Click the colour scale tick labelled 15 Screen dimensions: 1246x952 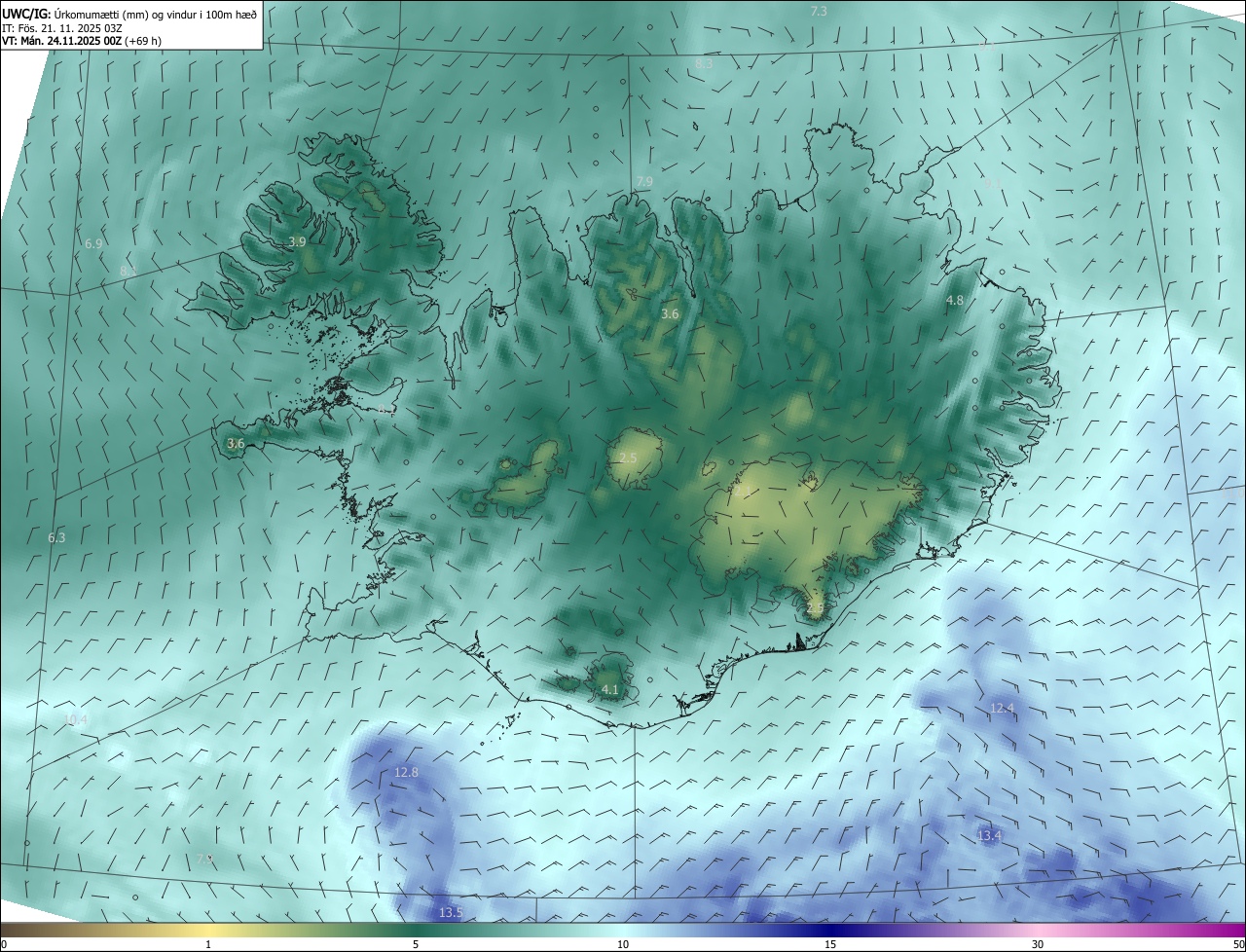pyautogui.click(x=830, y=944)
